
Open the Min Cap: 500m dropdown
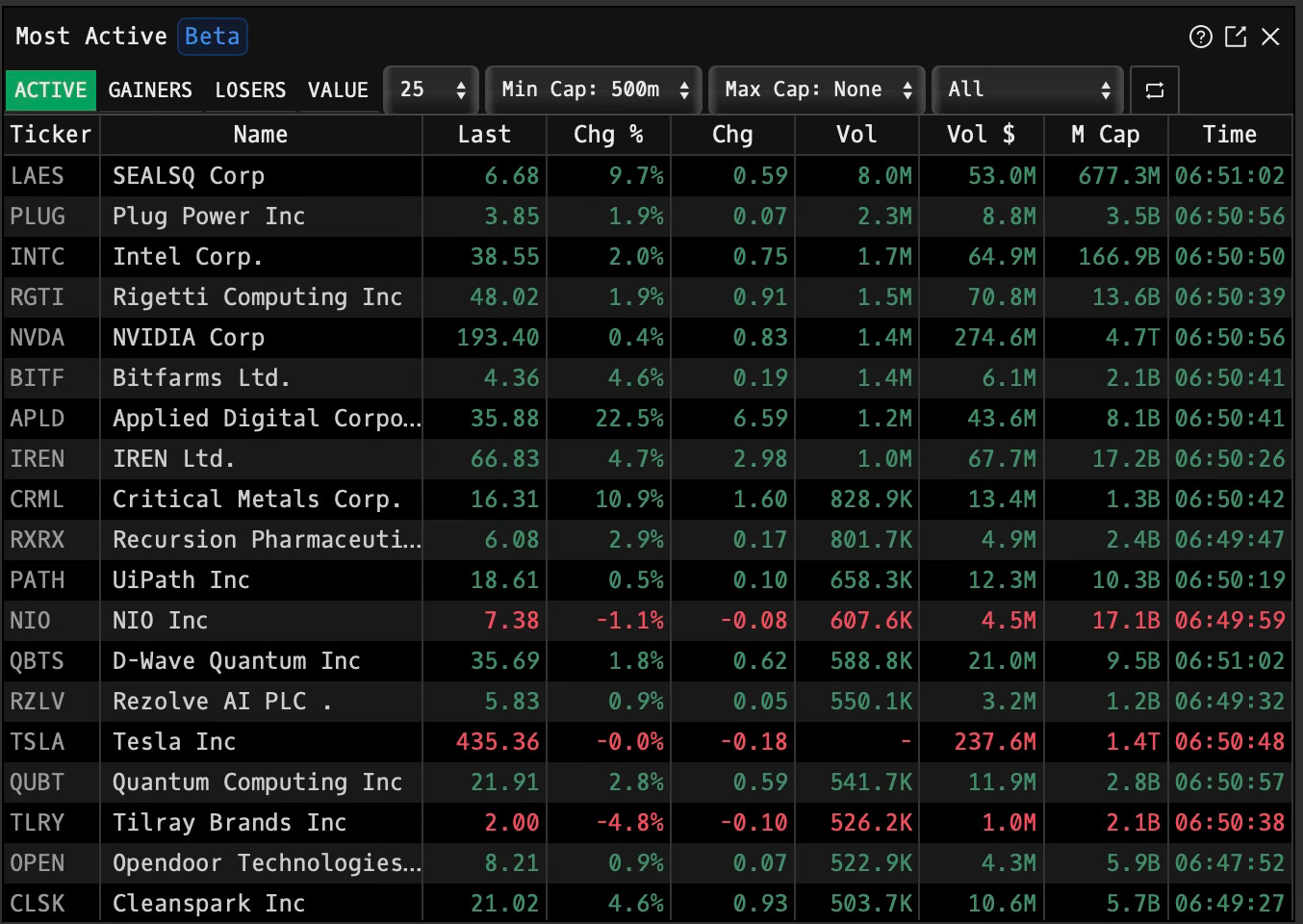coord(593,90)
